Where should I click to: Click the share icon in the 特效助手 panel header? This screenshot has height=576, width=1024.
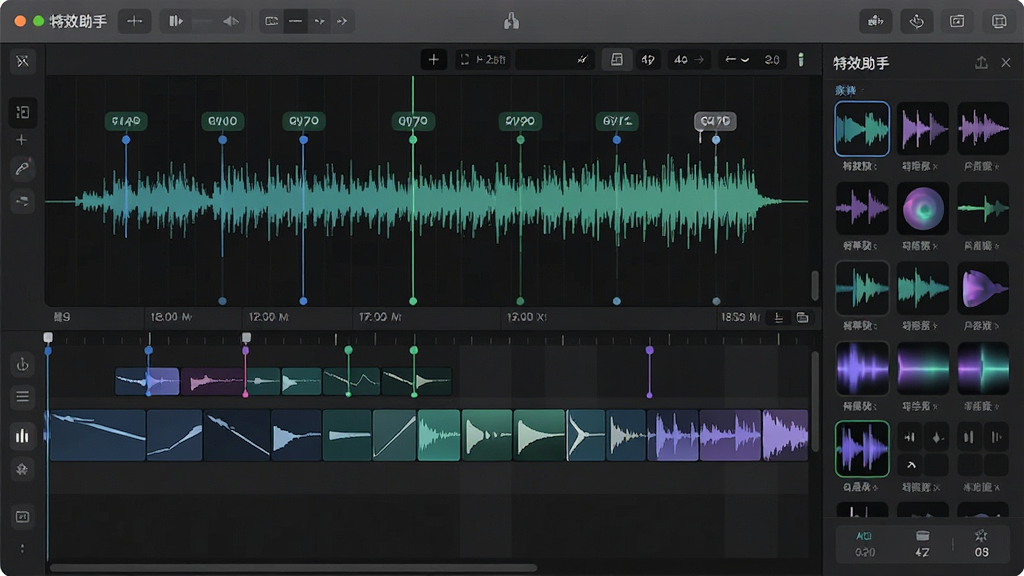coord(981,63)
